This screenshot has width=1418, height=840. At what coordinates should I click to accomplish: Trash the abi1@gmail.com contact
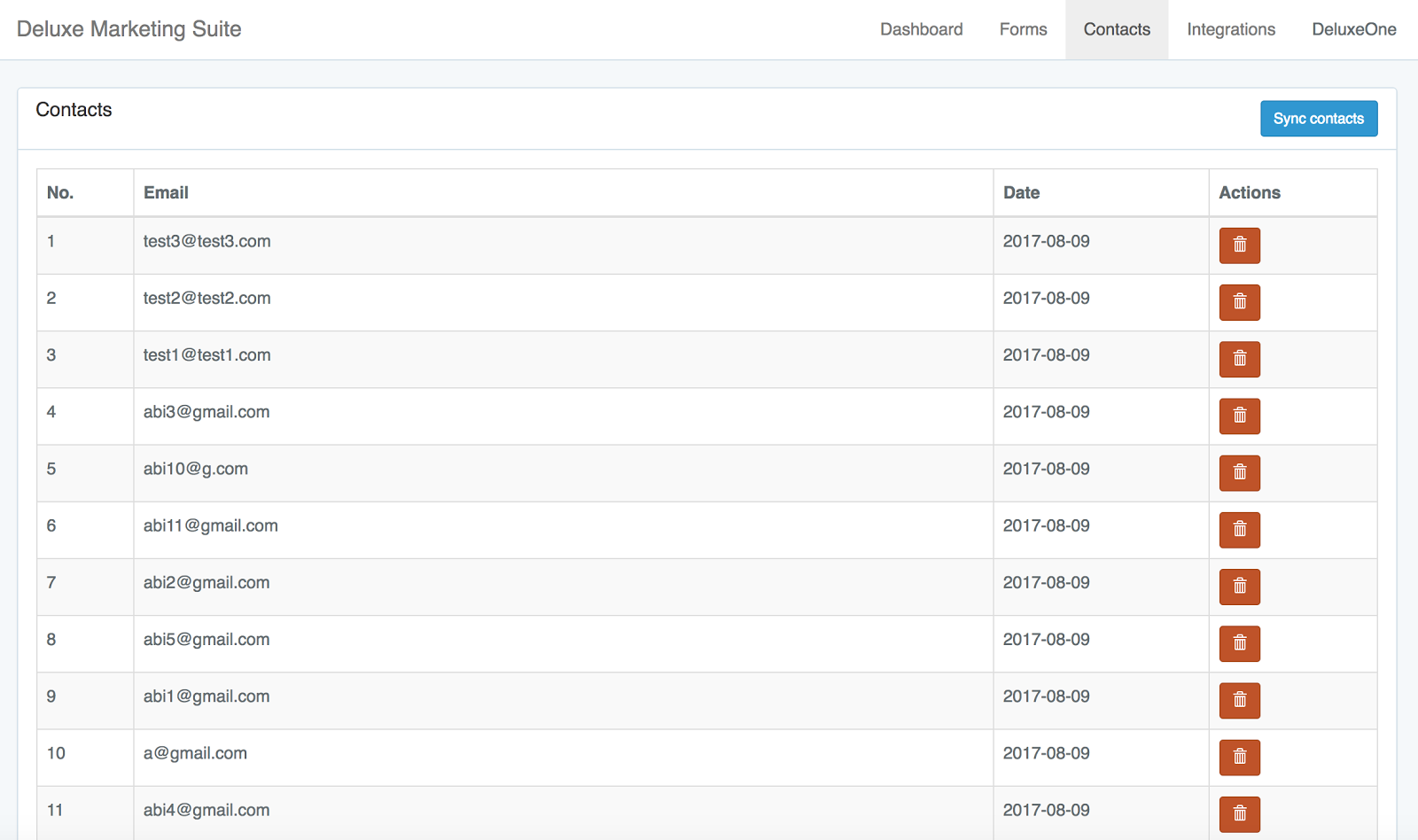pos(1239,700)
